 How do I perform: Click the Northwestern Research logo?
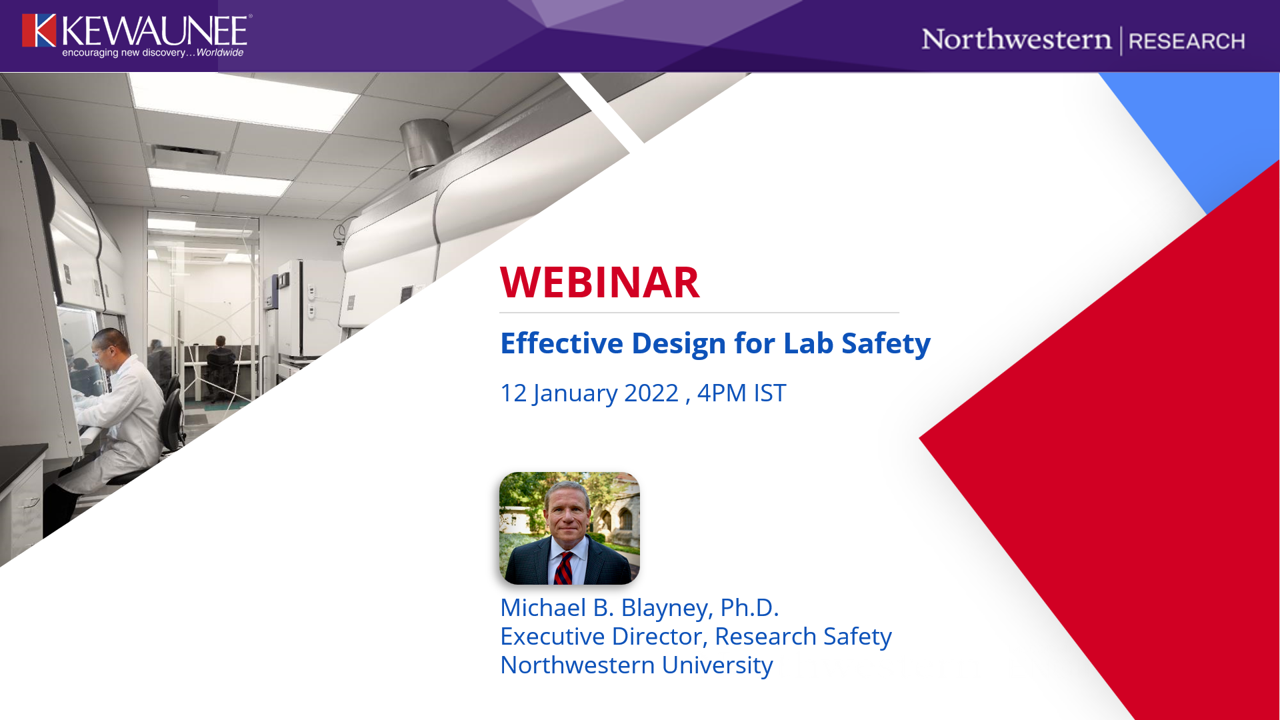[1083, 41]
